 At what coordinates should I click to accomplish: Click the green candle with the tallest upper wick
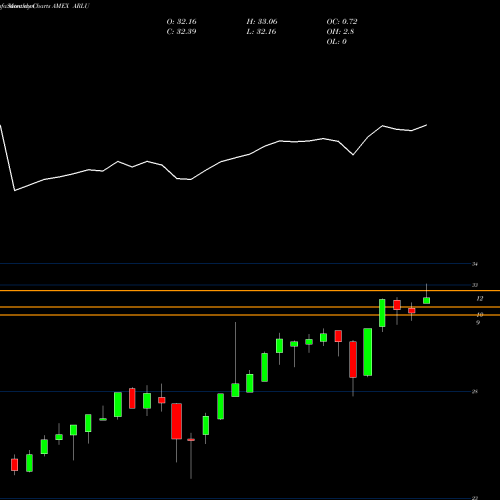235,390
